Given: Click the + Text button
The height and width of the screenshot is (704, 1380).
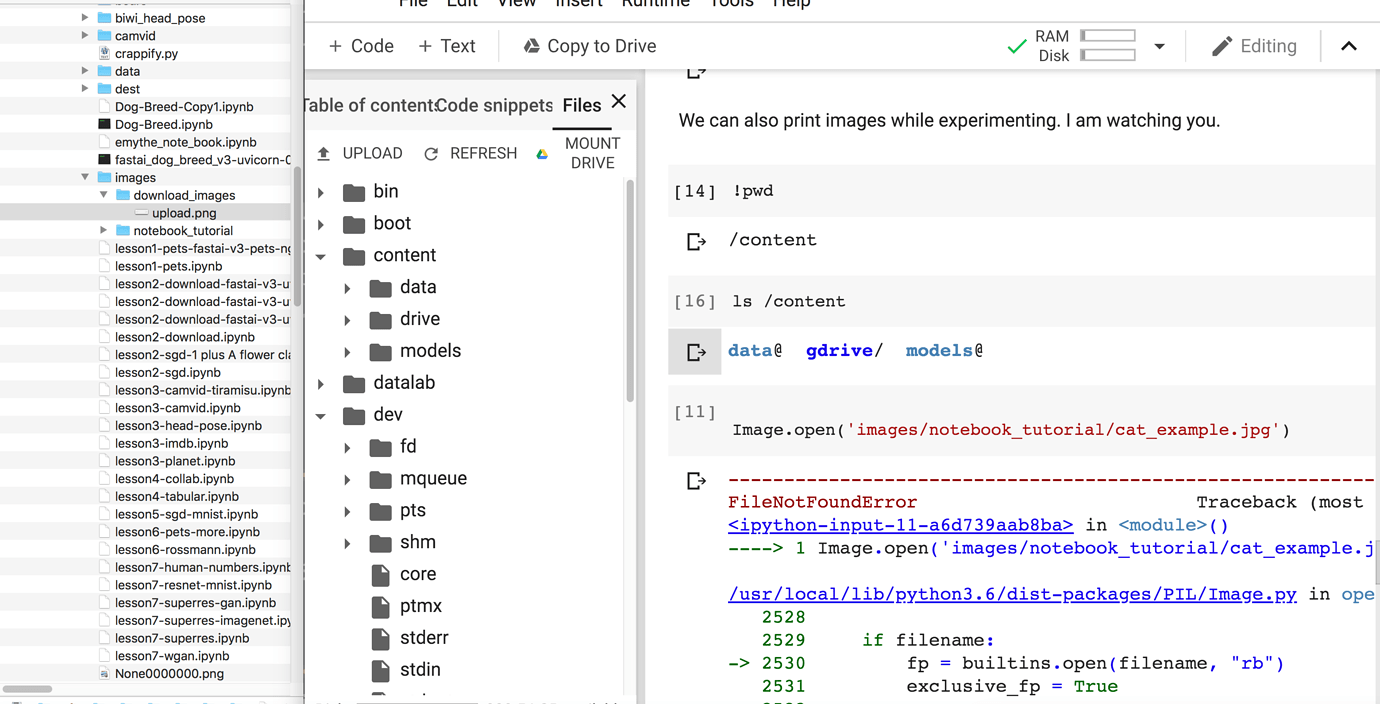Looking at the screenshot, I should click(x=446, y=46).
